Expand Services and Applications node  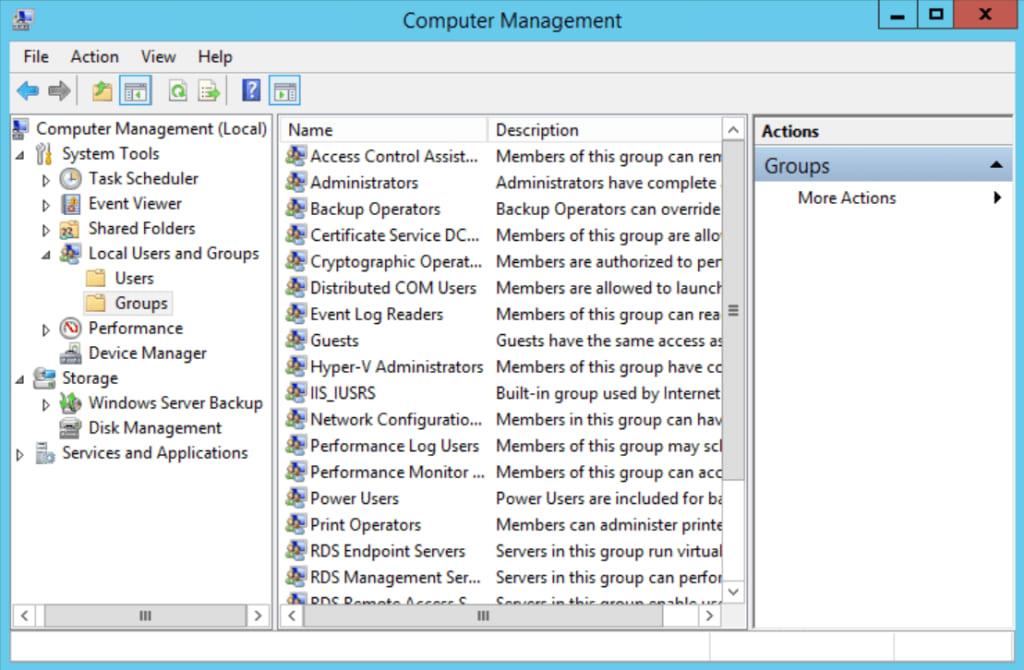point(20,455)
